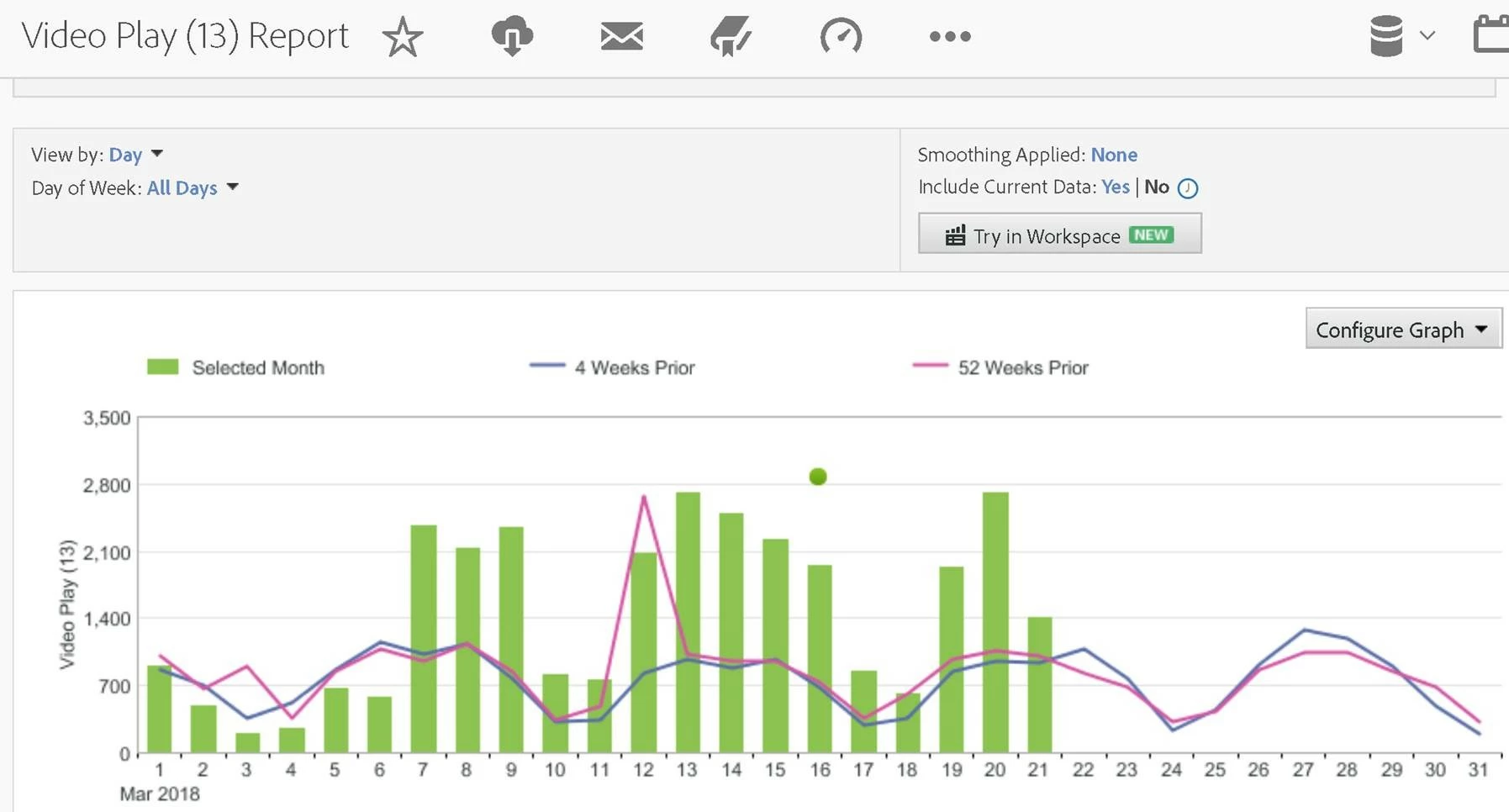
Task: Click the pink line peak at day 12
Action: [x=644, y=497]
